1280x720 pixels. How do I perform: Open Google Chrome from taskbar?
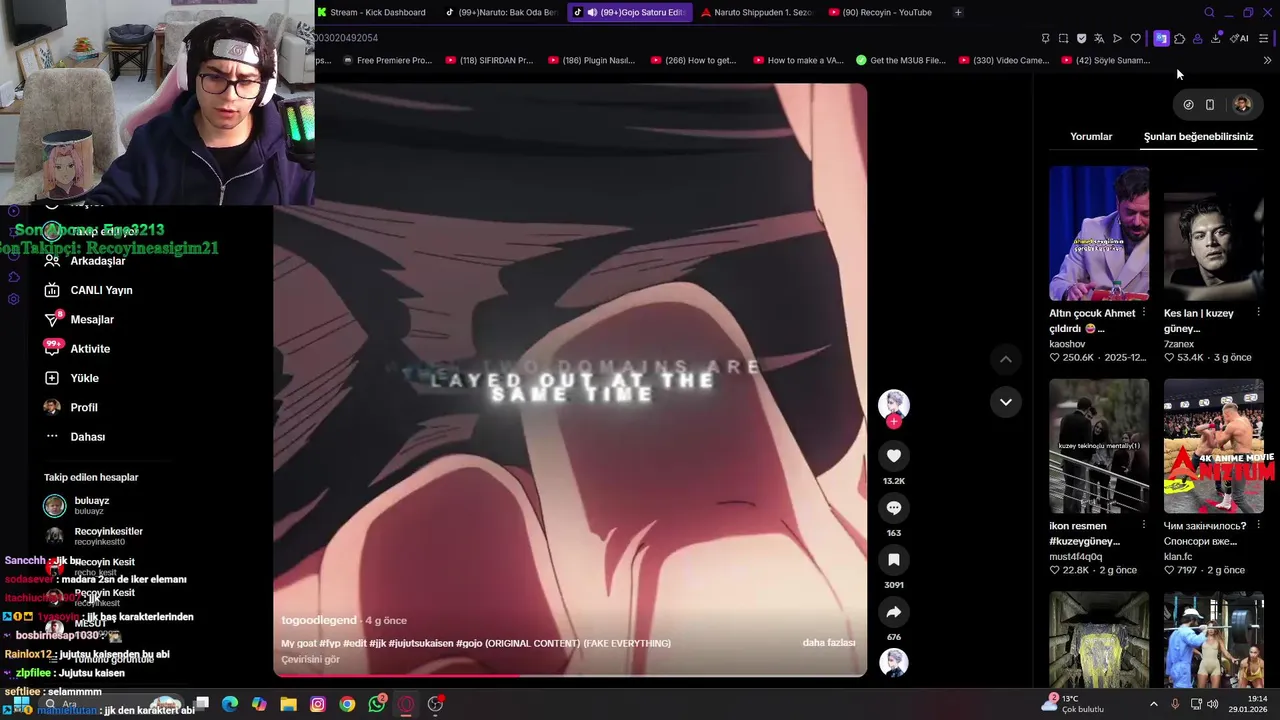[347, 704]
